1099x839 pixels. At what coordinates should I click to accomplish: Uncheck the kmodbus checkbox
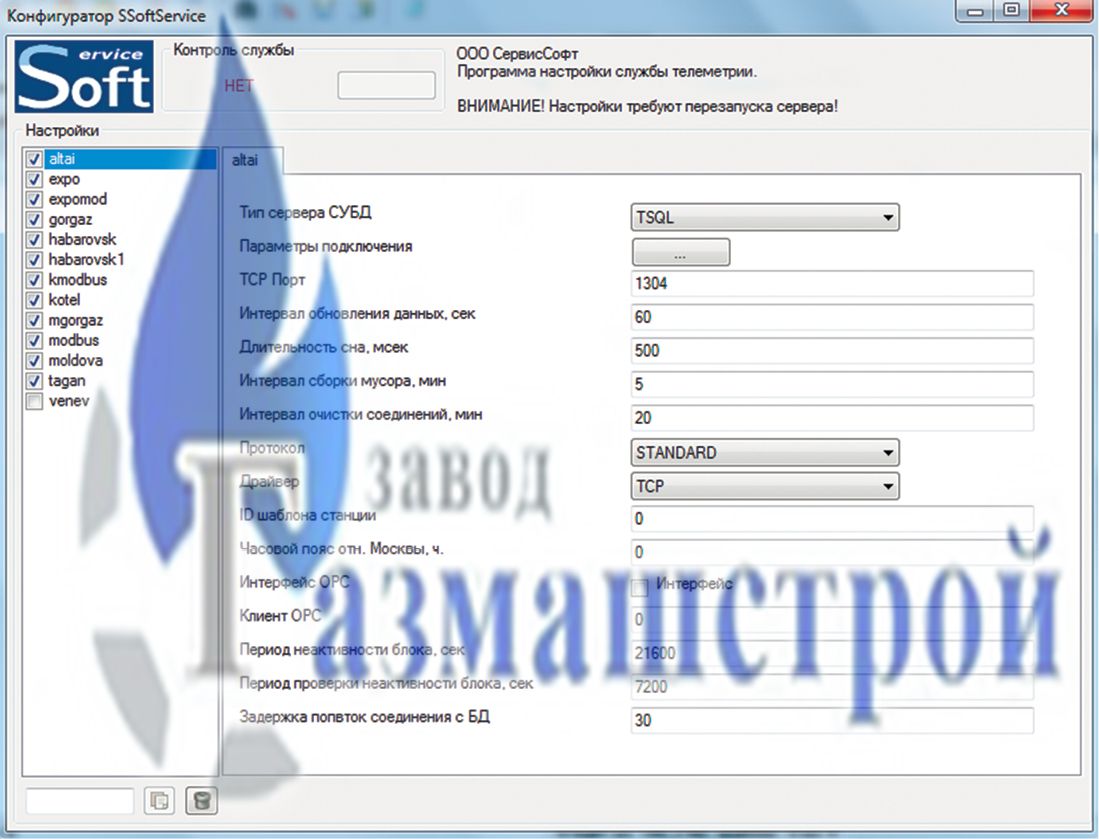click(x=34, y=280)
